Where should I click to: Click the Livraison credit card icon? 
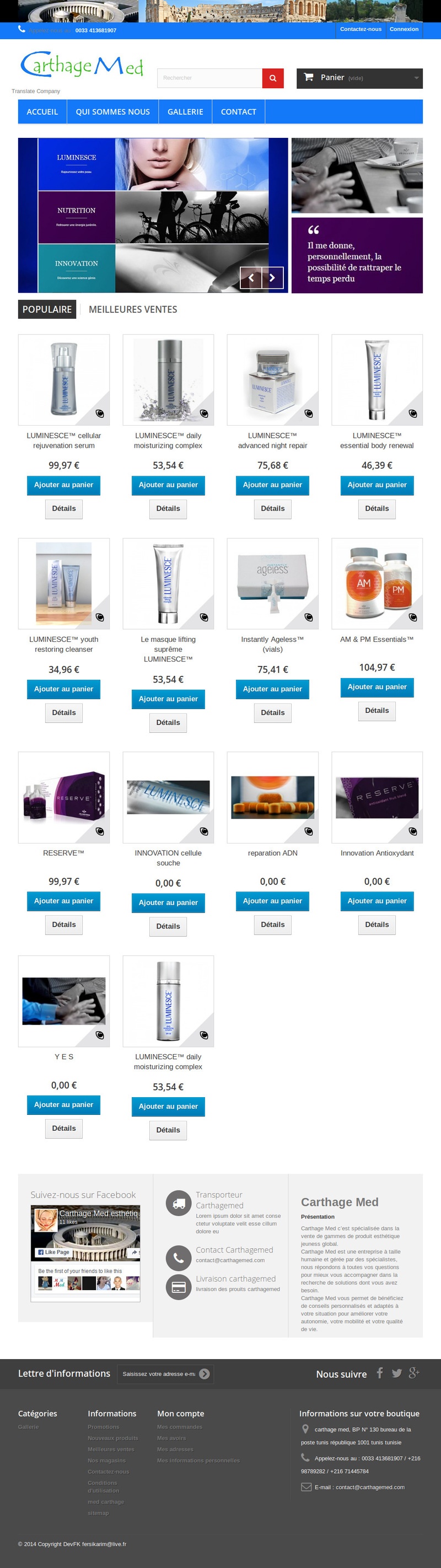point(178,1287)
